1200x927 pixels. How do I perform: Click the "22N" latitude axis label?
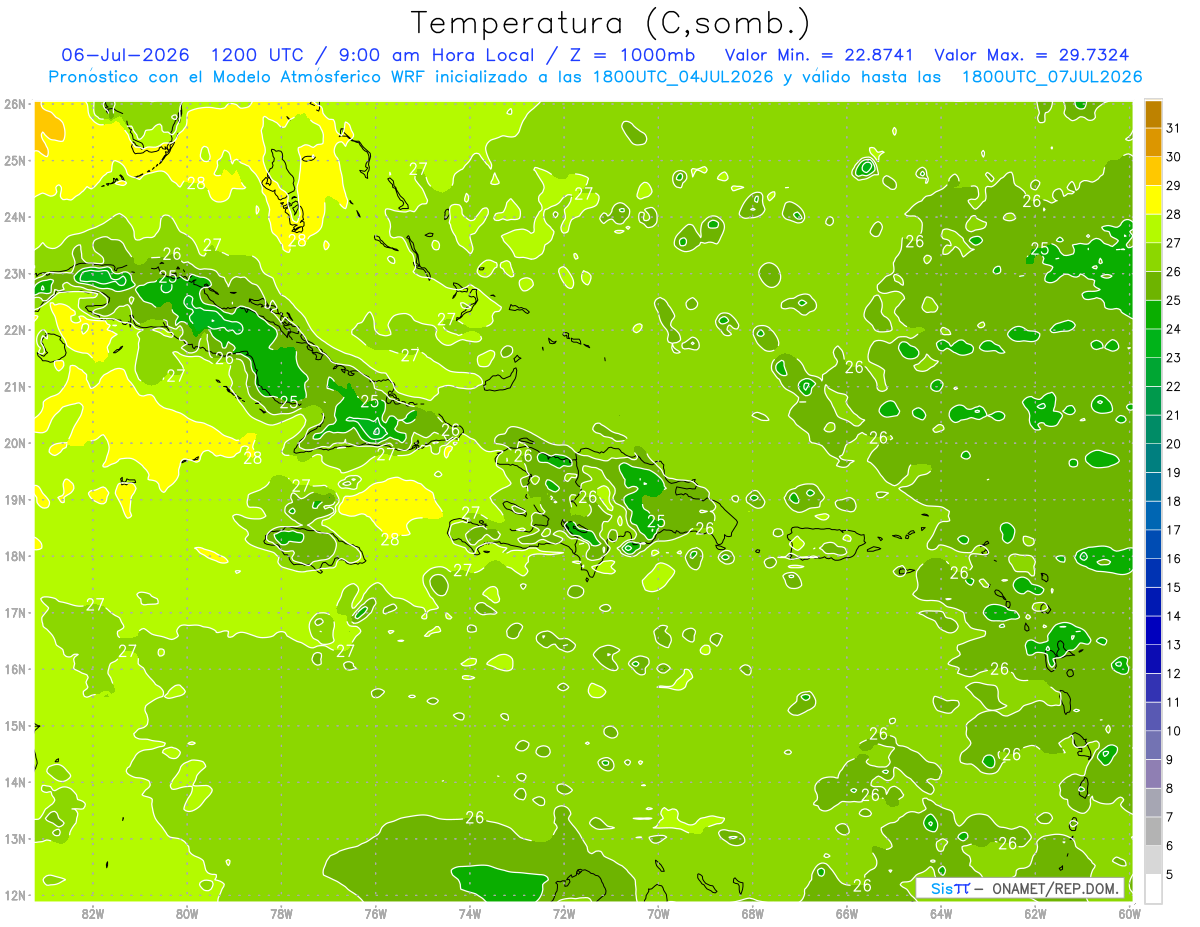click(x=15, y=330)
